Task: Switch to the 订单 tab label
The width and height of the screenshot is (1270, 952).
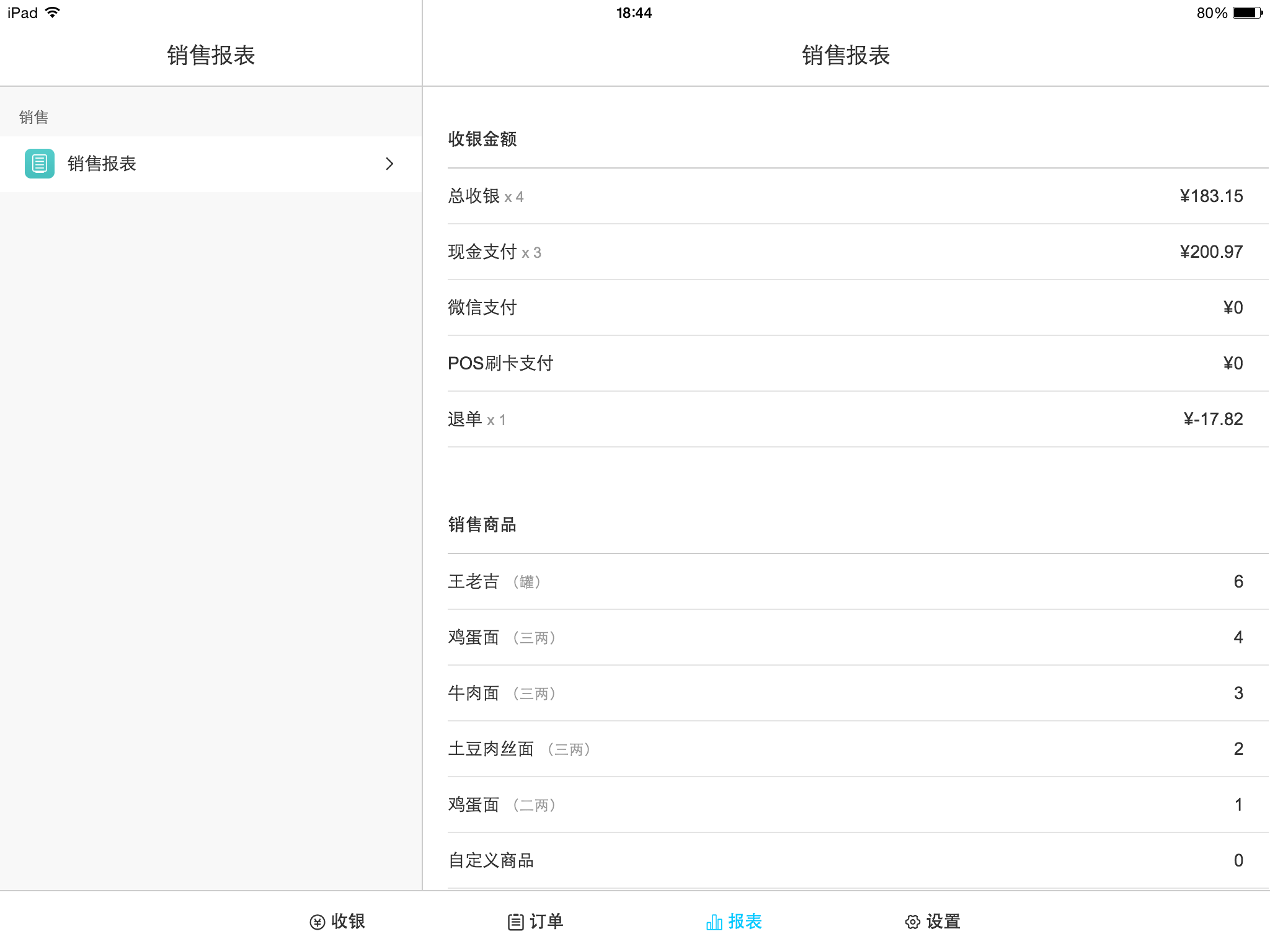Action: coord(546,922)
